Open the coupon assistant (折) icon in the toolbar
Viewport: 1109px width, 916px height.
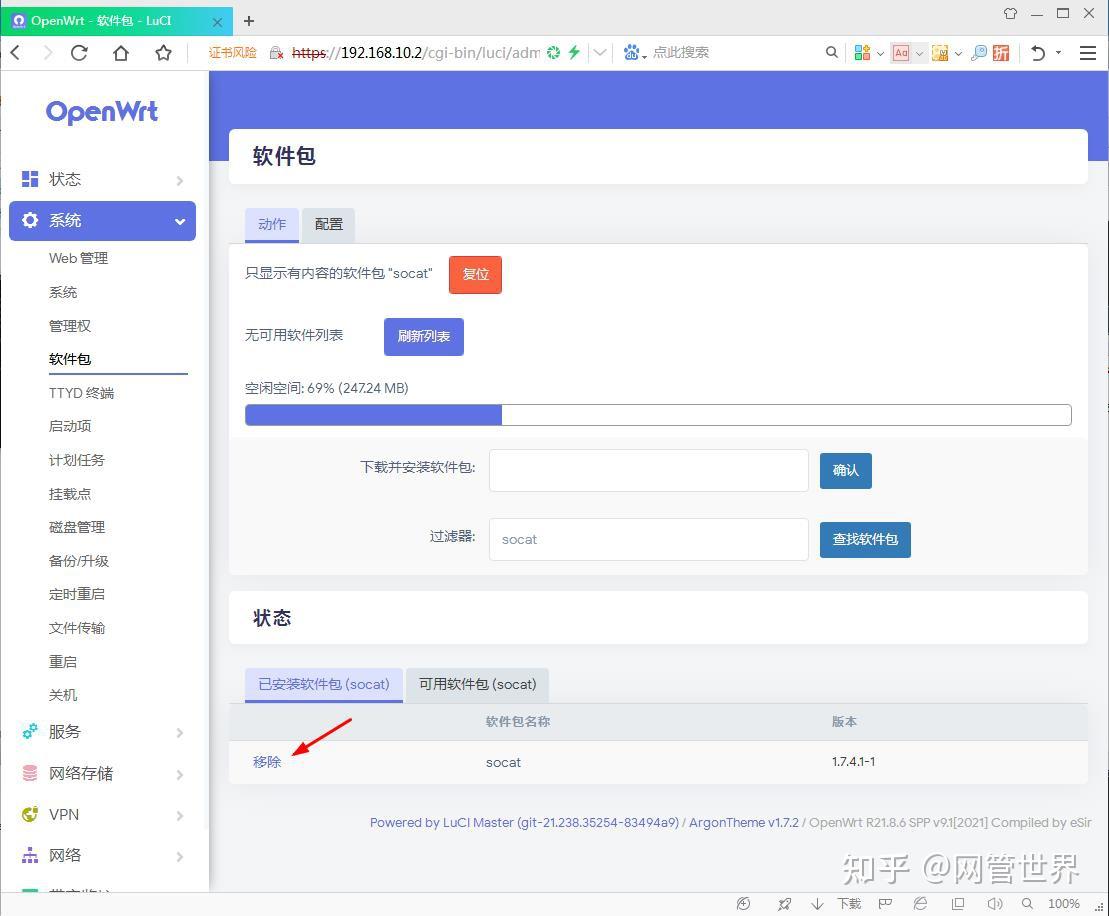1000,52
